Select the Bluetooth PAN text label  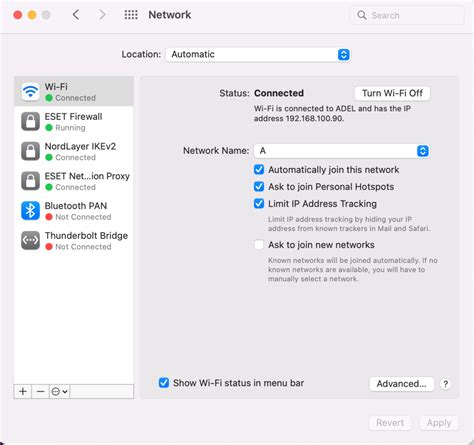(76, 206)
